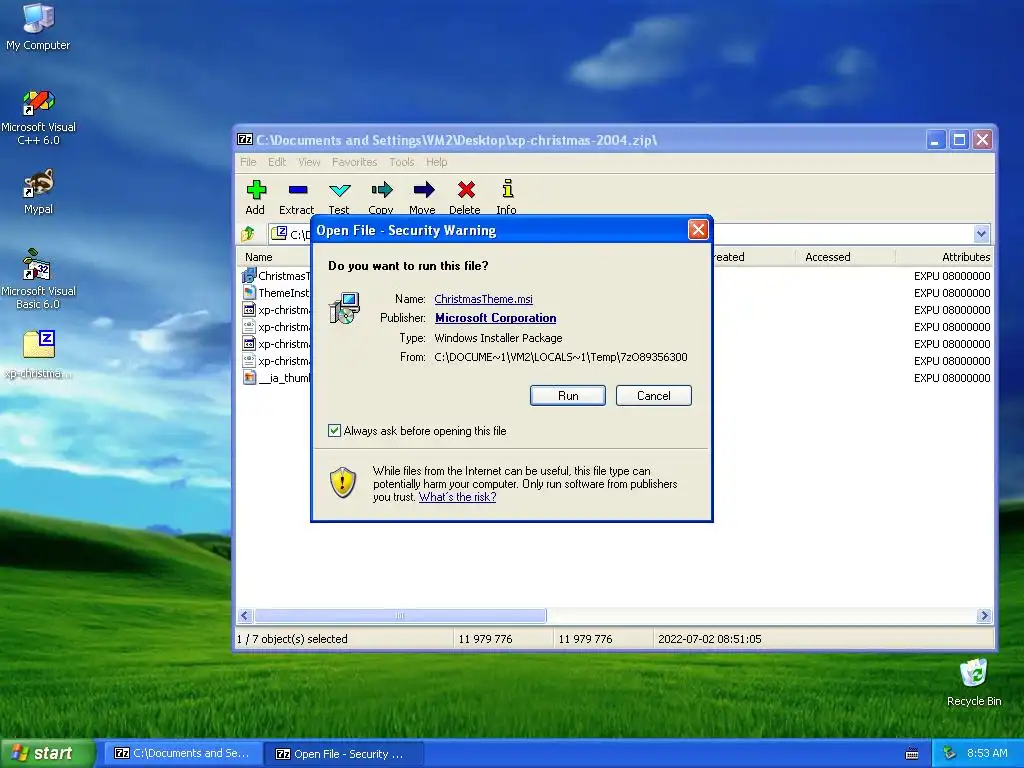
Task: Open the Tools menu in 7-Zip
Action: pos(402,162)
